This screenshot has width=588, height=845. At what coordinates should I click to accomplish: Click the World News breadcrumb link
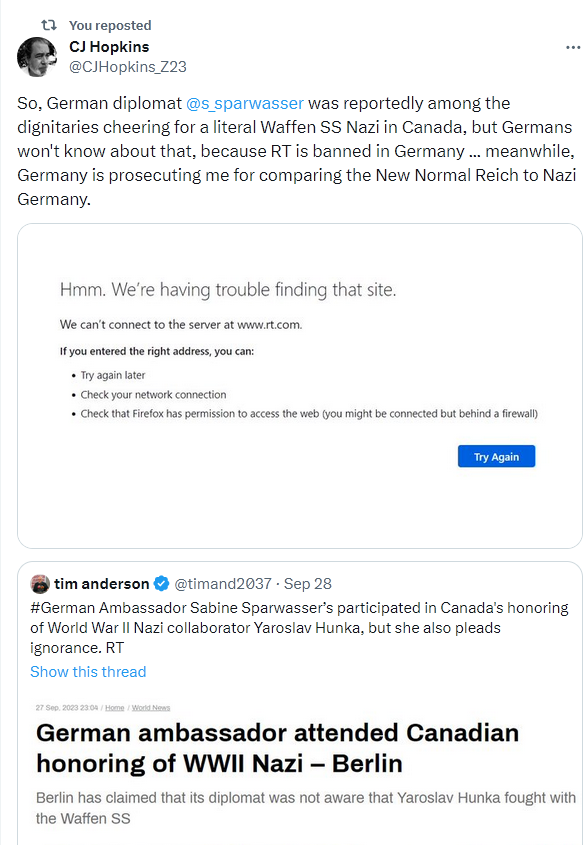[x=151, y=708]
